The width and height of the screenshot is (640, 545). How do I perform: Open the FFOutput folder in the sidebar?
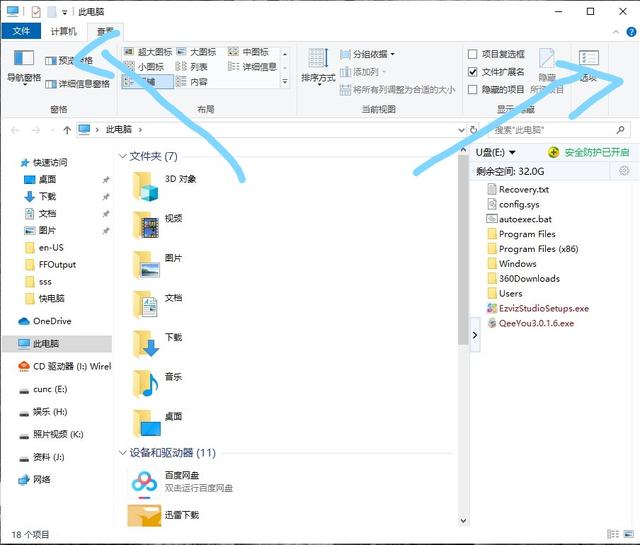pos(51,265)
